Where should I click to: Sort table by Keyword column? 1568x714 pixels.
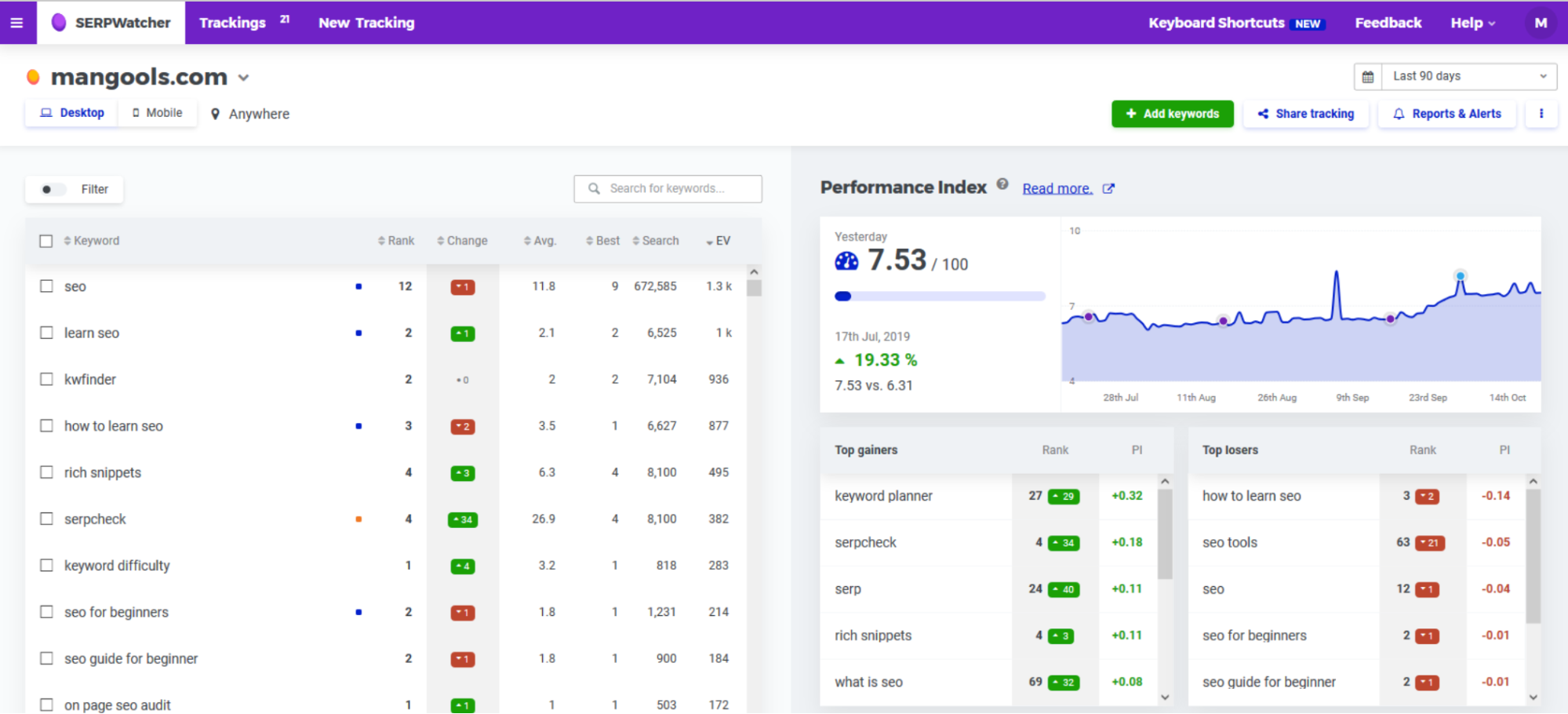pos(92,241)
